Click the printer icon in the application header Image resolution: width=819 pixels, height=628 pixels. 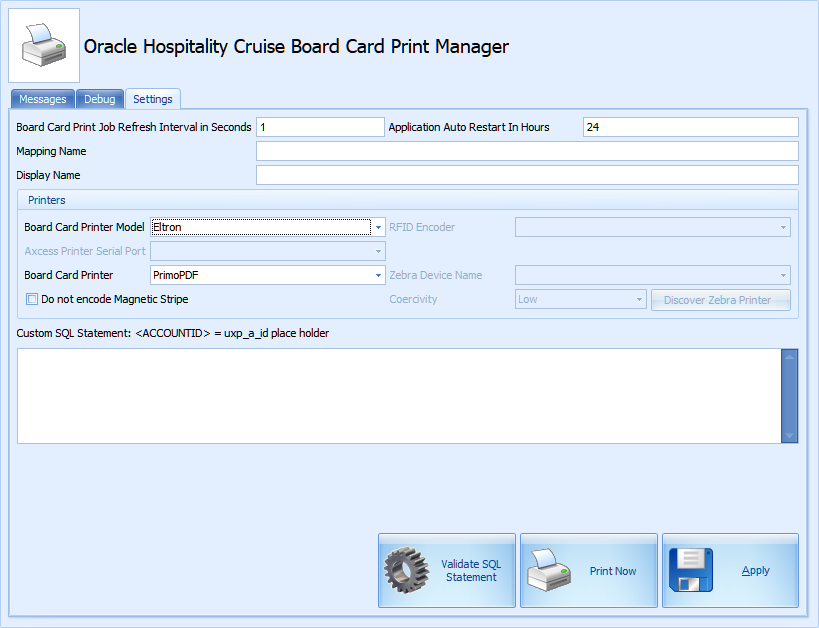point(43,43)
